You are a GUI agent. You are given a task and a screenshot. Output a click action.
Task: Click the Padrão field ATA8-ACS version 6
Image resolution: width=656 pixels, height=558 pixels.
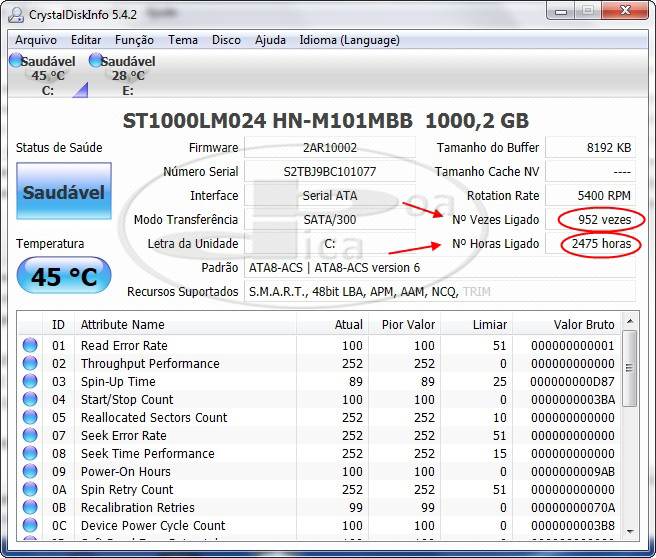[x=440, y=268]
